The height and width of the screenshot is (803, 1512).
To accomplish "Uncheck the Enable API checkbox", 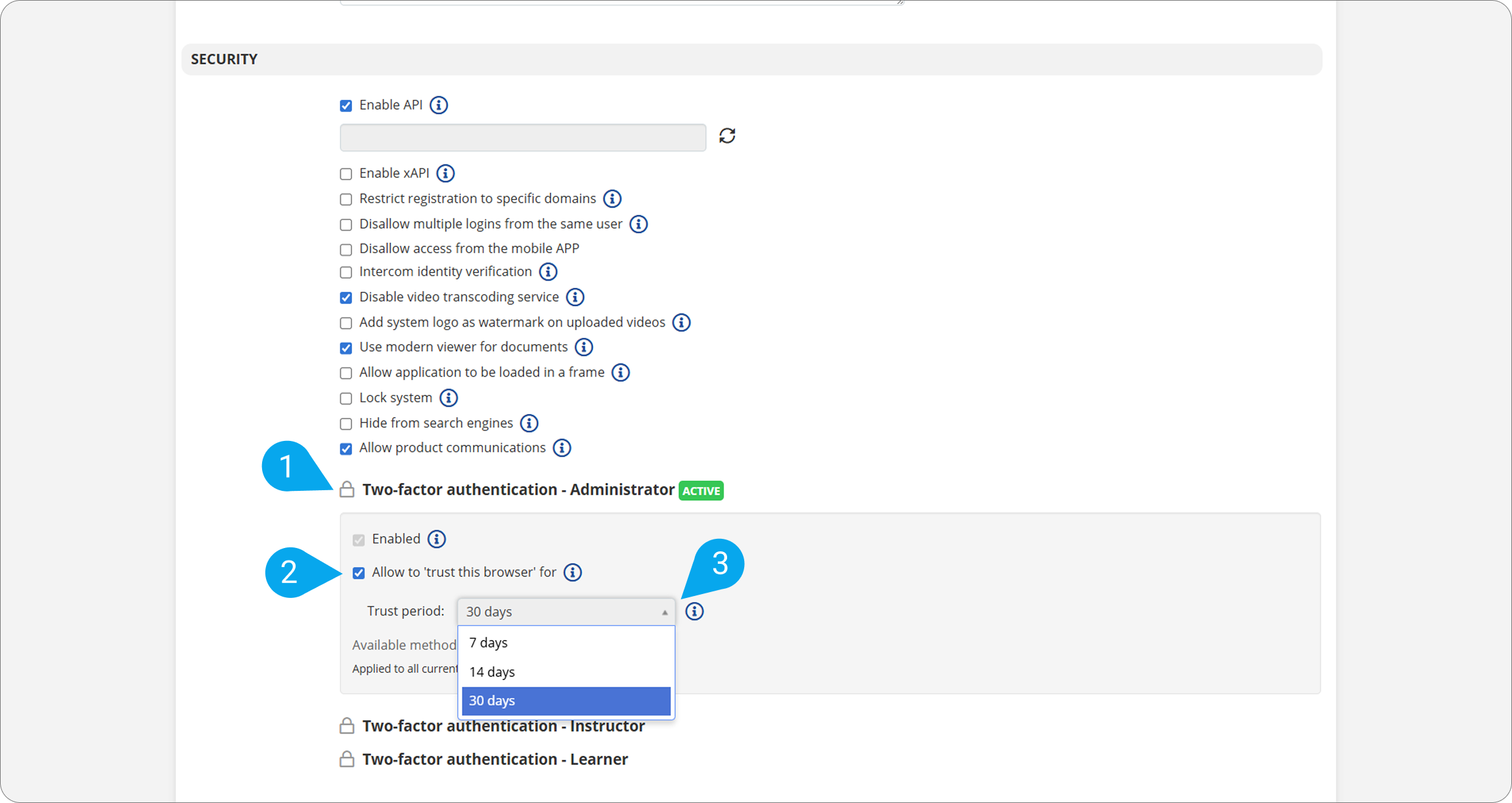I will [346, 106].
